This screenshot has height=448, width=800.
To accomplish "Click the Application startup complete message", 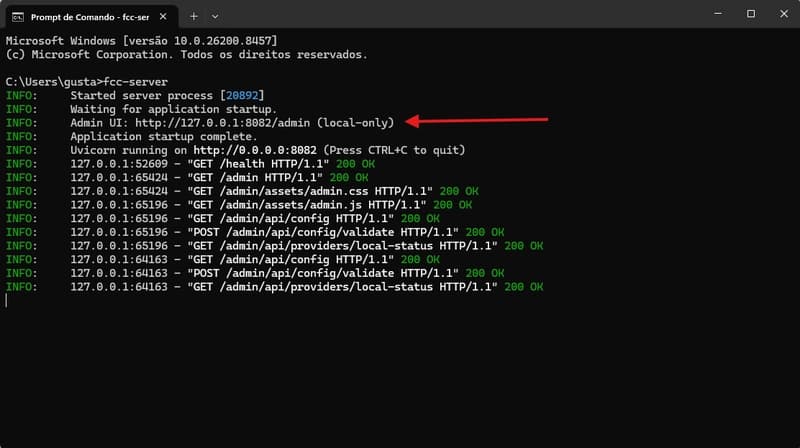I will (x=164, y=137).
